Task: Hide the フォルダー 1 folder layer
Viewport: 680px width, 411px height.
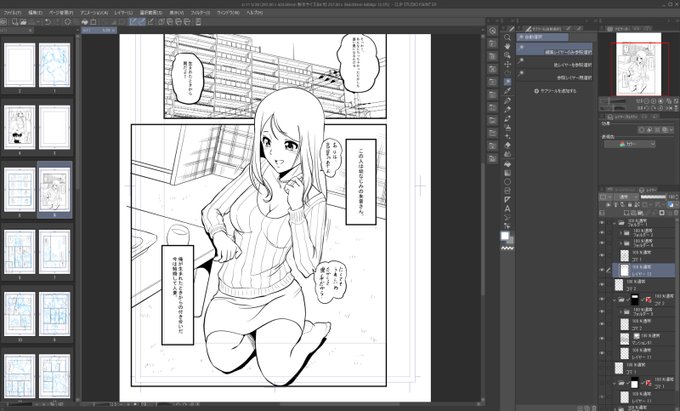Action: coord(602,222)
